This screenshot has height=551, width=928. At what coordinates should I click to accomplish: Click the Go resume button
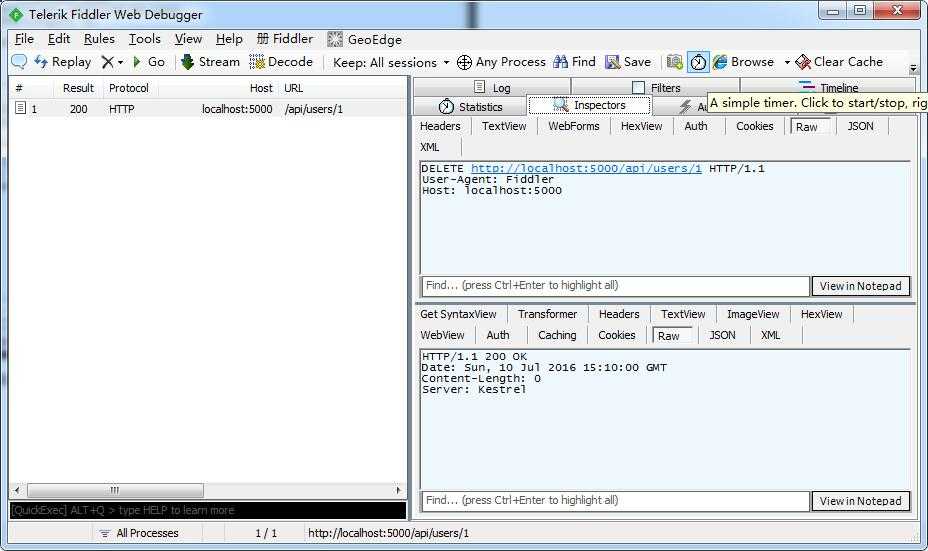pyautogui.click(x=149, y=62)
